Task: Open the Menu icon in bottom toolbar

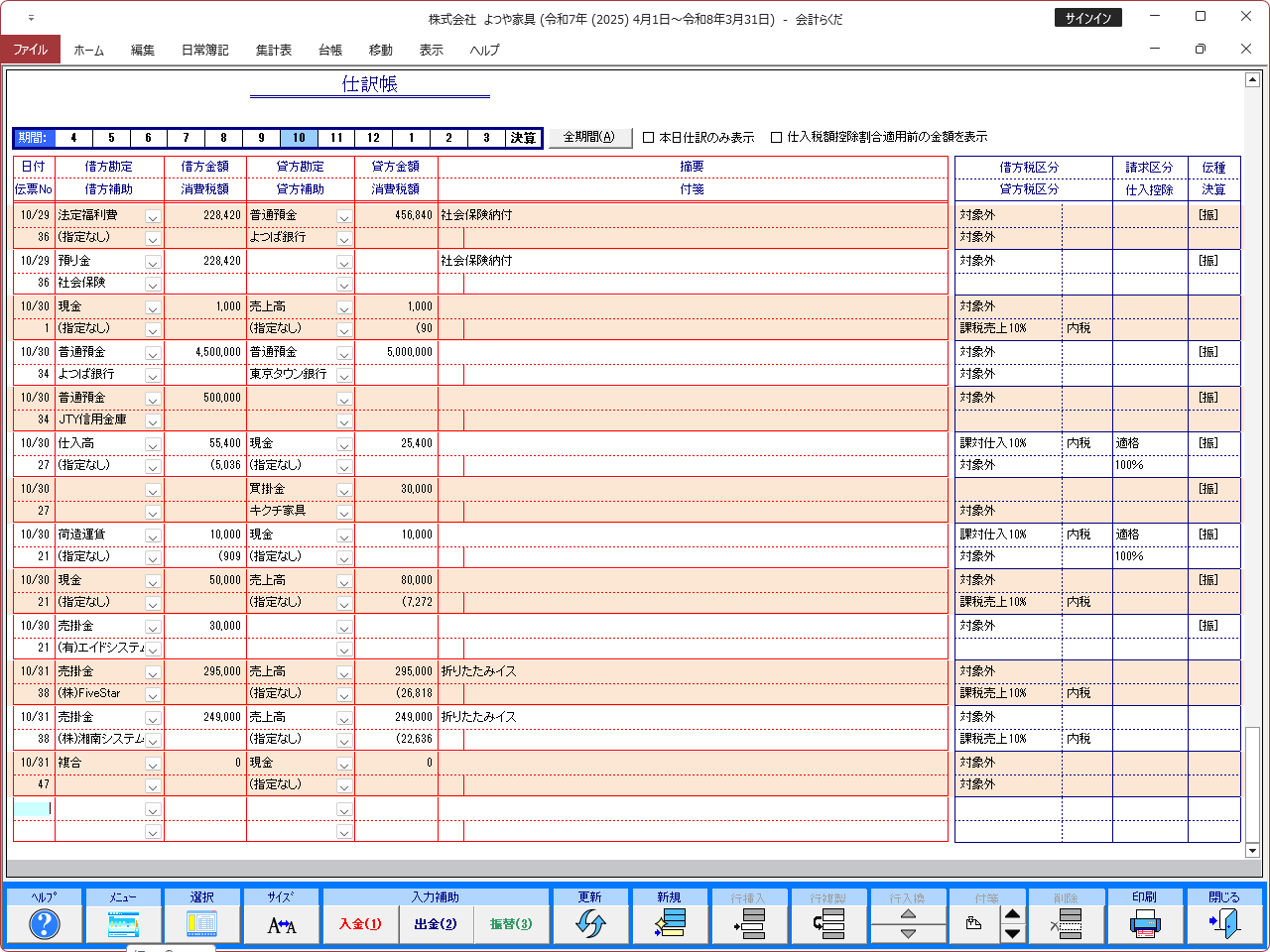Action: [123, 924]
